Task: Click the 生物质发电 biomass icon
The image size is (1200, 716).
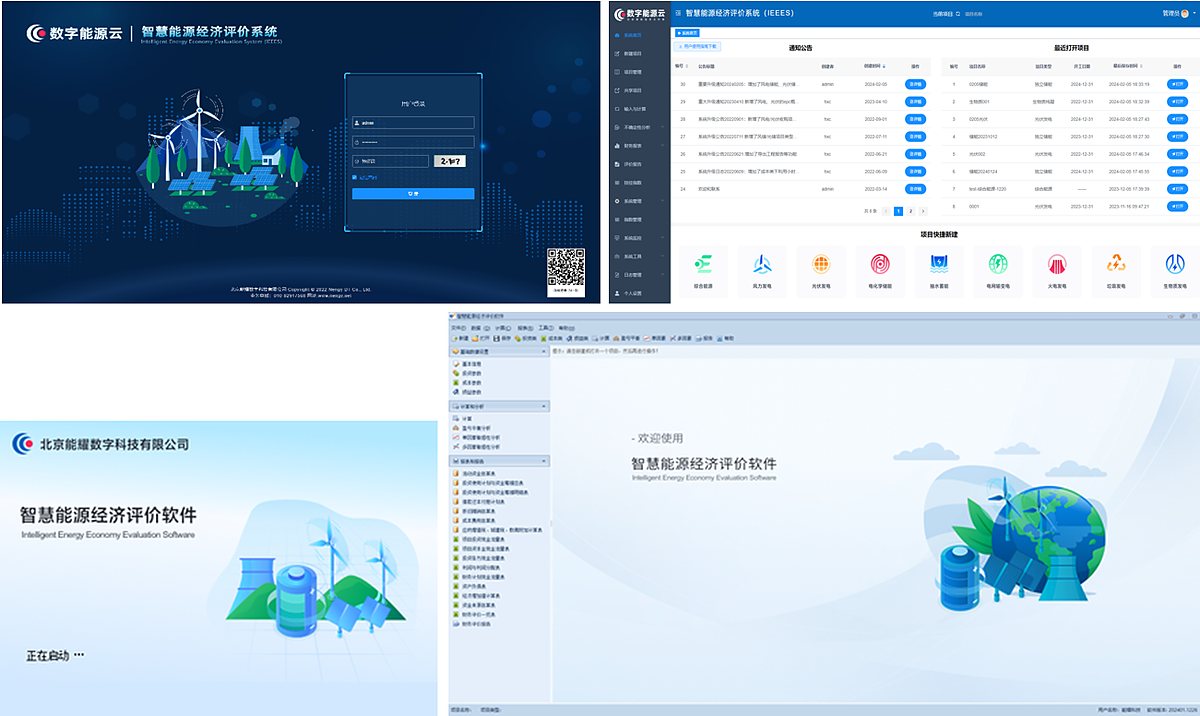Action: (x=1175, y=264)
